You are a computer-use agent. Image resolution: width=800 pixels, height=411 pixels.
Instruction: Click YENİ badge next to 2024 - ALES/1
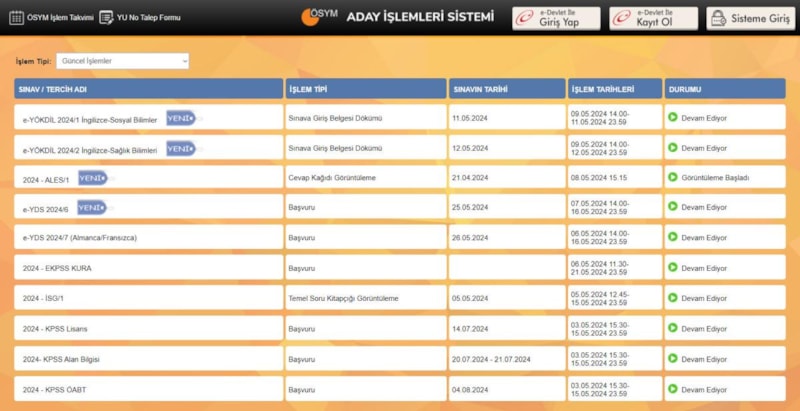92,178
